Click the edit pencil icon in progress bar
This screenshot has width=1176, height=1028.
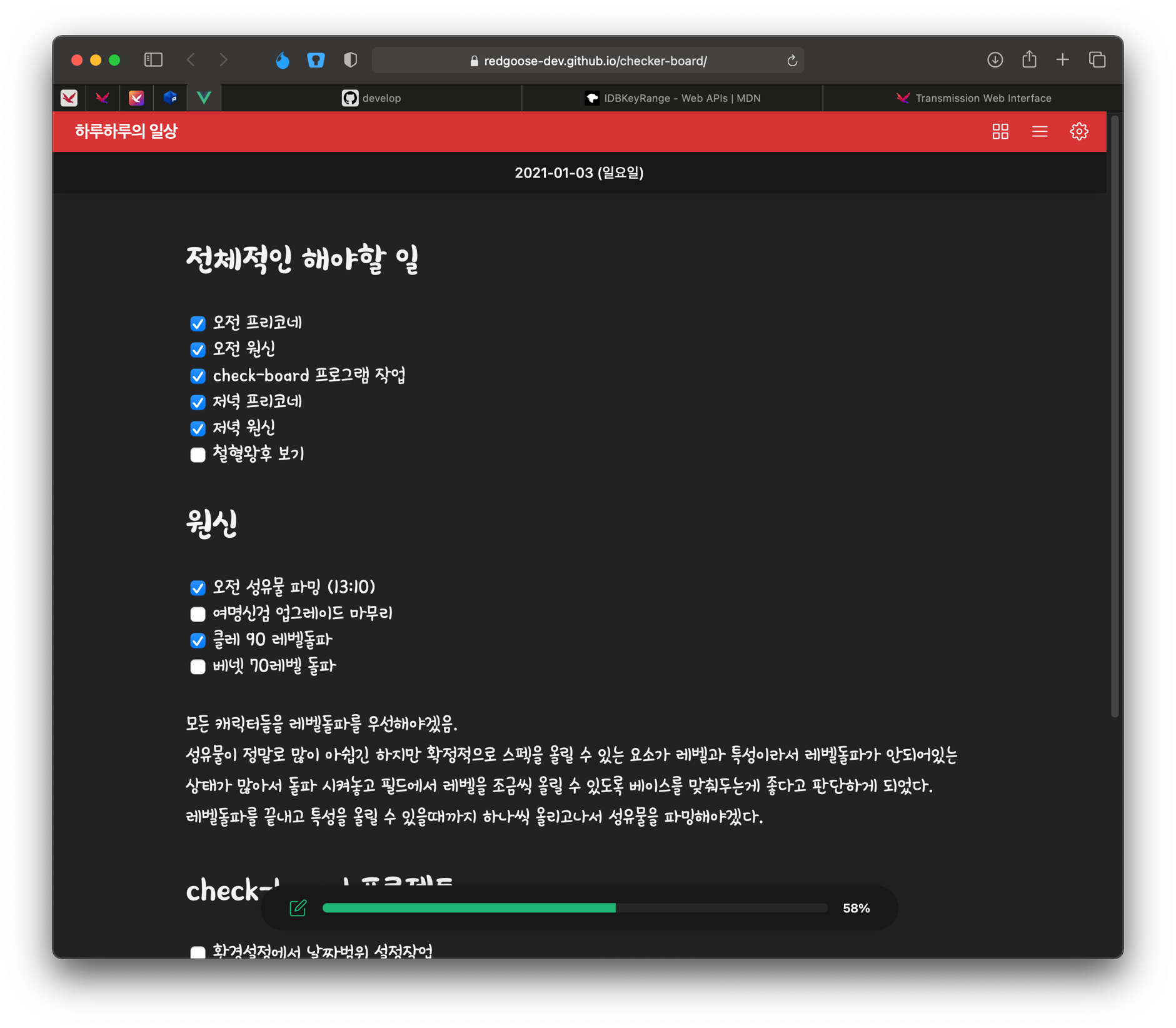point(298,907)
